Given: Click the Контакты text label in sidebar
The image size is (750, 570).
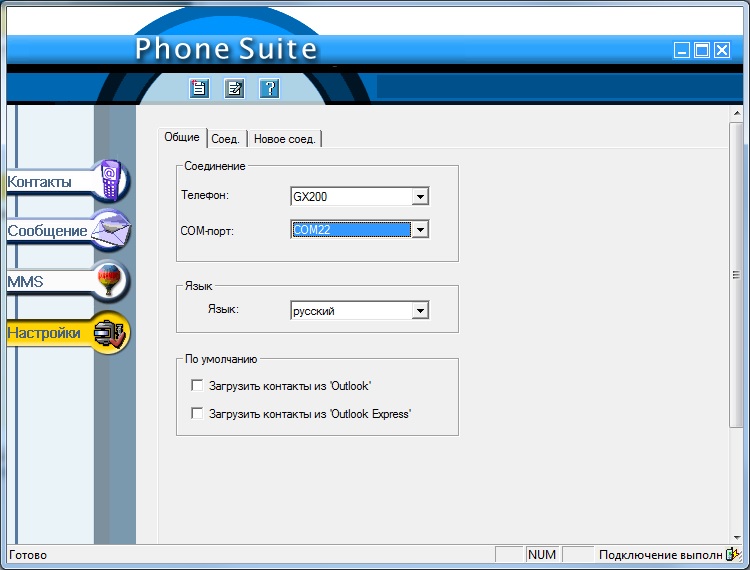Looking at the screenshot, I should [40, 182].
